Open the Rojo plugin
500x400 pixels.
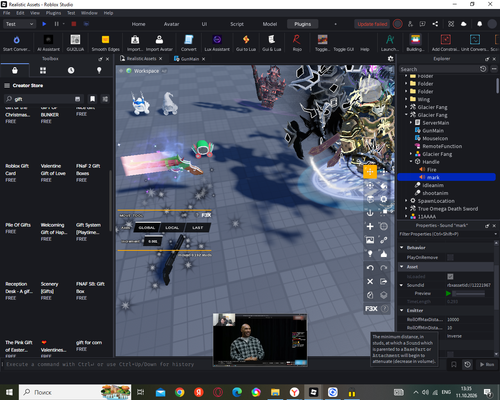pyautogui.click(x=297, y=43)
